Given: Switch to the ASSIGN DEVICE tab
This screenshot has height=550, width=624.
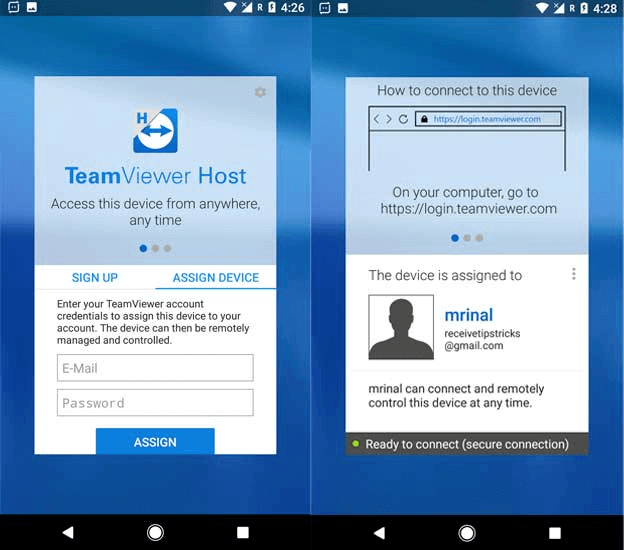Looking at the screenshot, I should coord(216,277).
